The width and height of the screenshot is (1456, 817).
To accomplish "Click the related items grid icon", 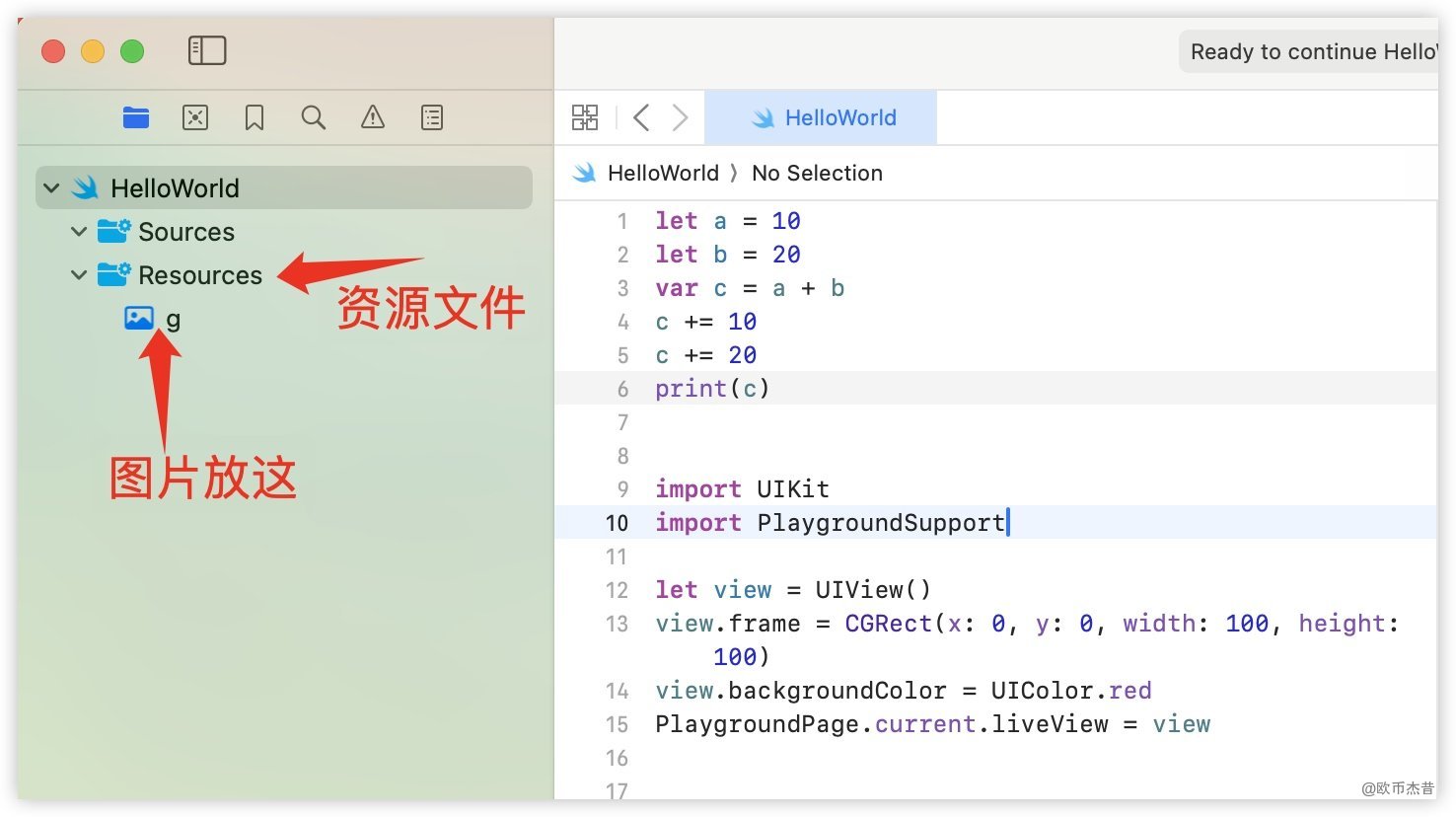I will point(585,118).
